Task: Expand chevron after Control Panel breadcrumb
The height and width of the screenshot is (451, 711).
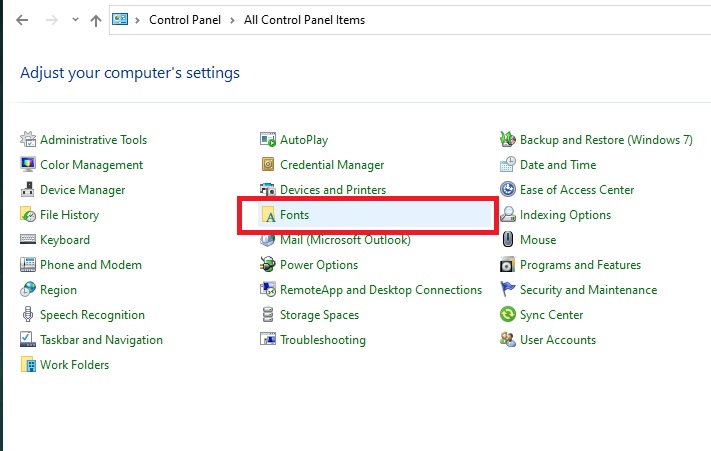Action: 232,20
